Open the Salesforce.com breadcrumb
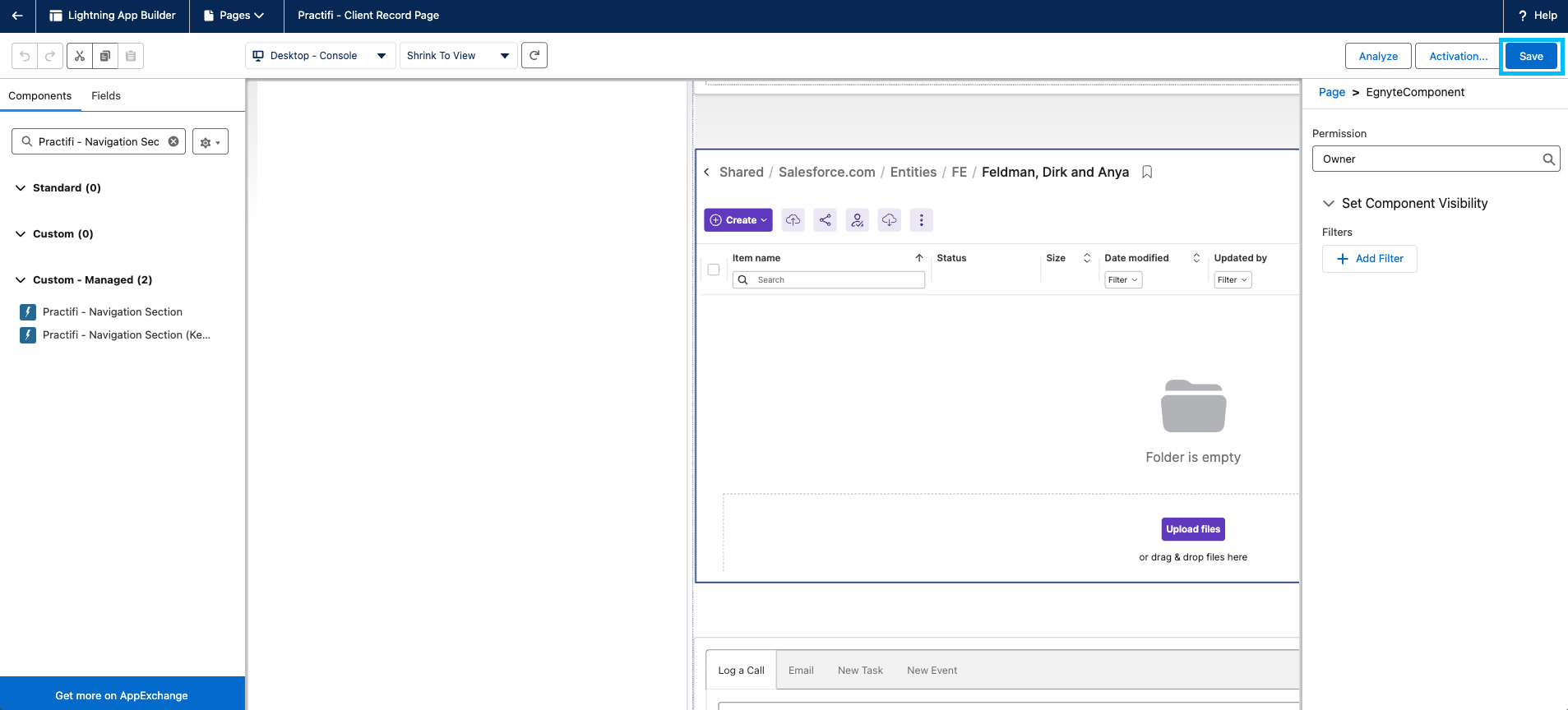This screenshot has height=710, width=1568. [x=827, y=172]
